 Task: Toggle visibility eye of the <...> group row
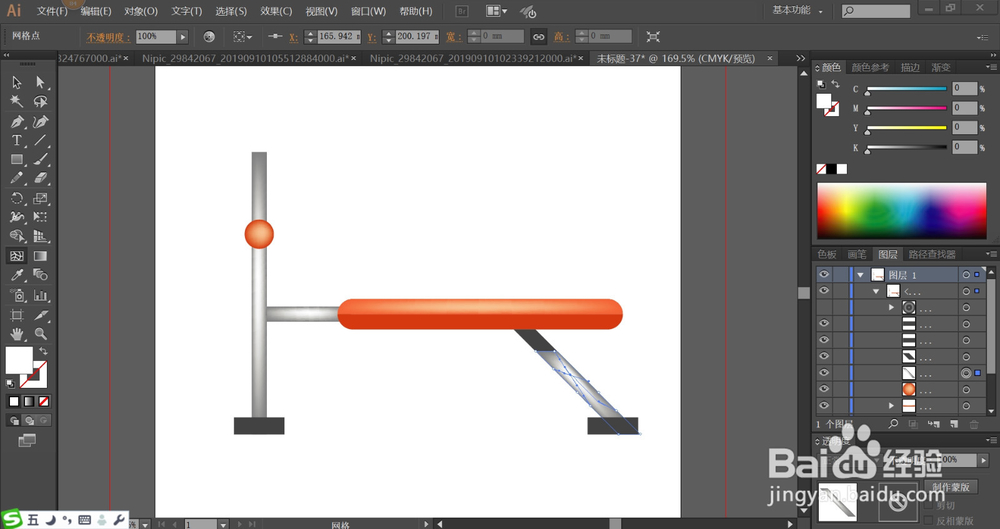click(824, 291)
